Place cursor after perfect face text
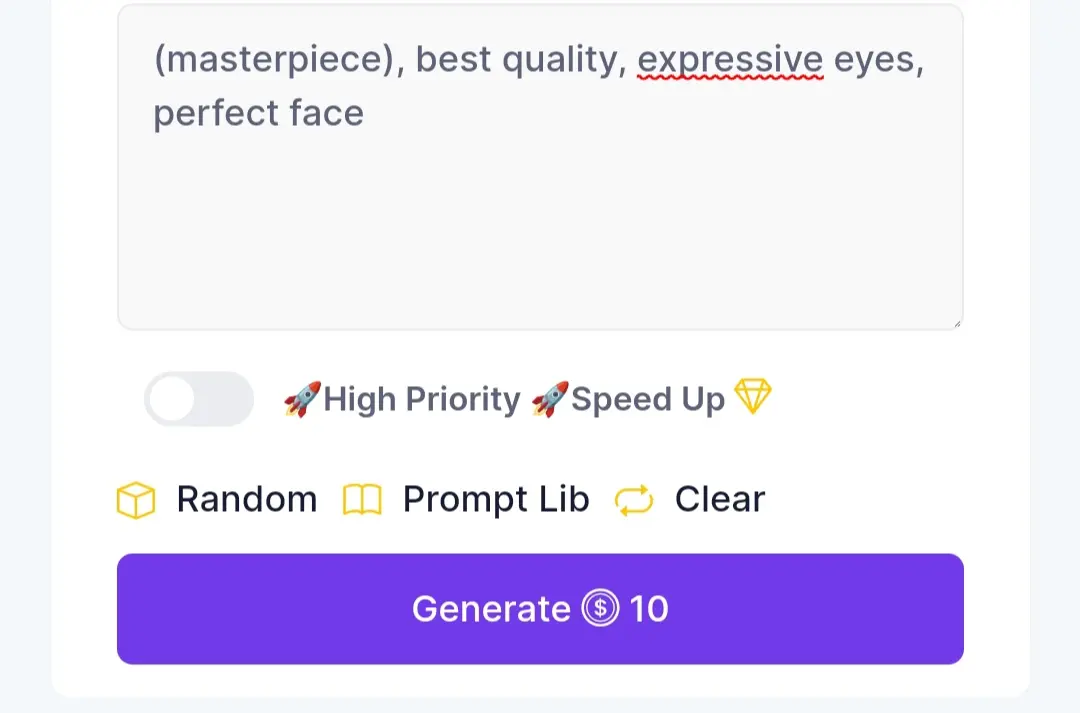Screen dimensions: 1080x713 [366, 114]
